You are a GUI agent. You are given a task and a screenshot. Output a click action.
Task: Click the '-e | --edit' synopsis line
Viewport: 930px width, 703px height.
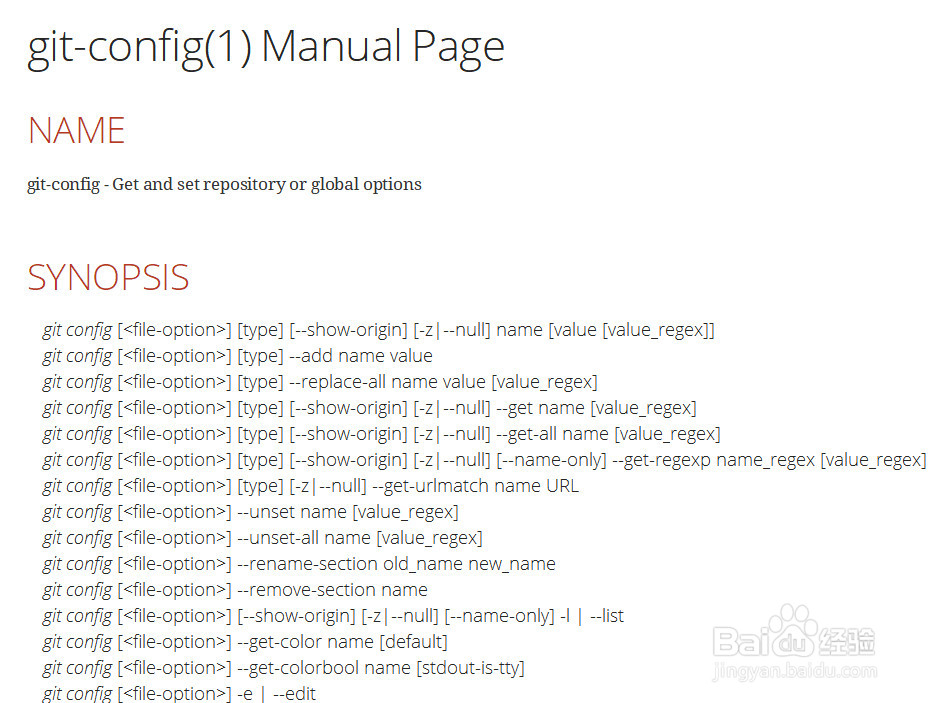point(179,693)
